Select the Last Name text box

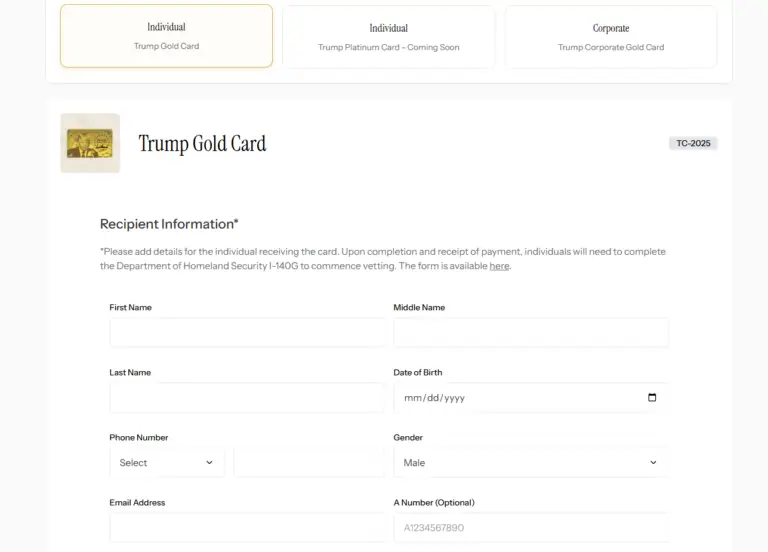(246, 398)
